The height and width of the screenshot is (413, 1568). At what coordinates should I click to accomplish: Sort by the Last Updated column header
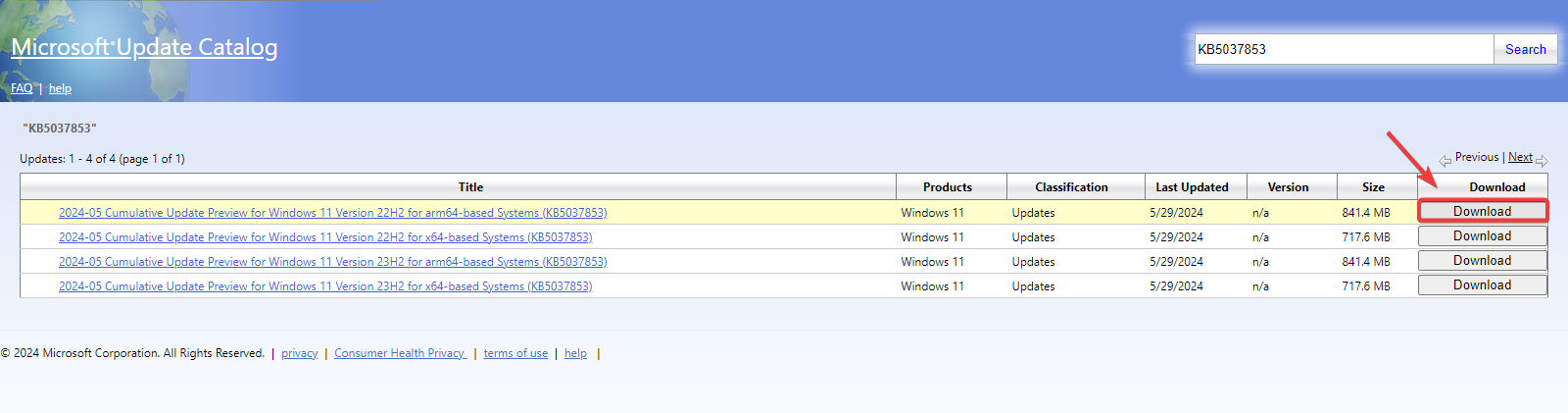(x=1191, y=187)
